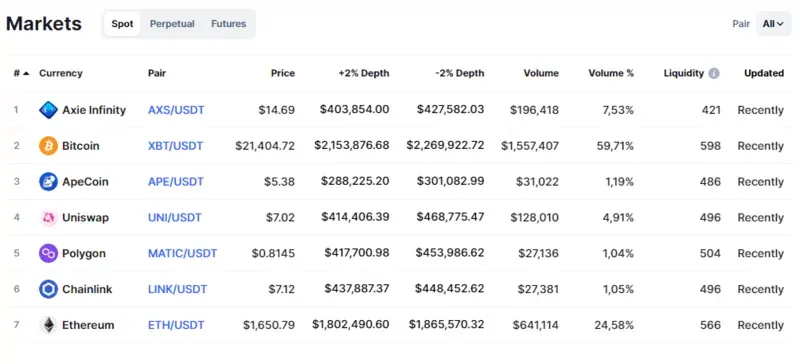Click the Axie Infinity coin icon

48,110
